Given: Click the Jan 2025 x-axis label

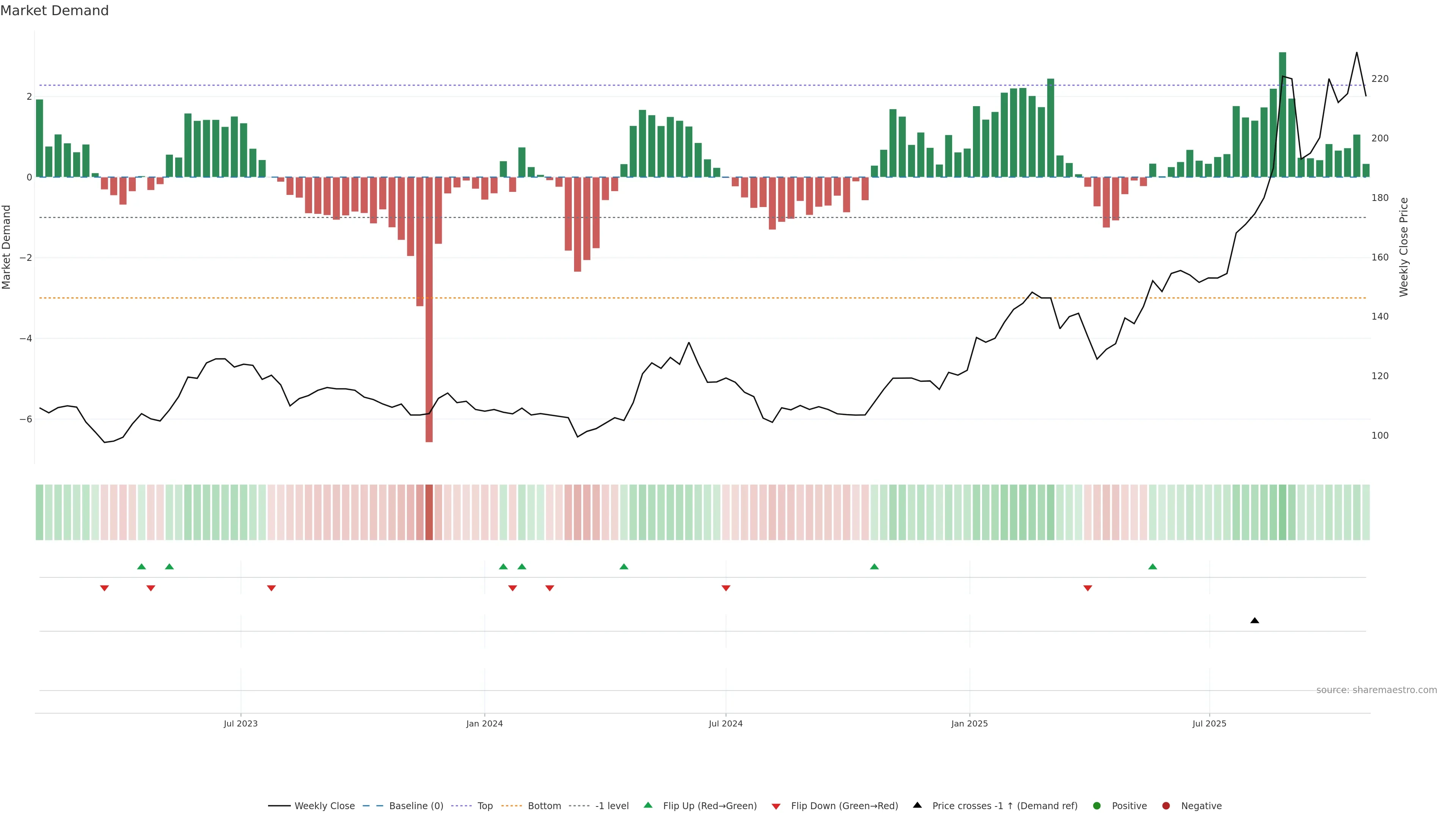Looking at the screenshot, I should point(970,723).
